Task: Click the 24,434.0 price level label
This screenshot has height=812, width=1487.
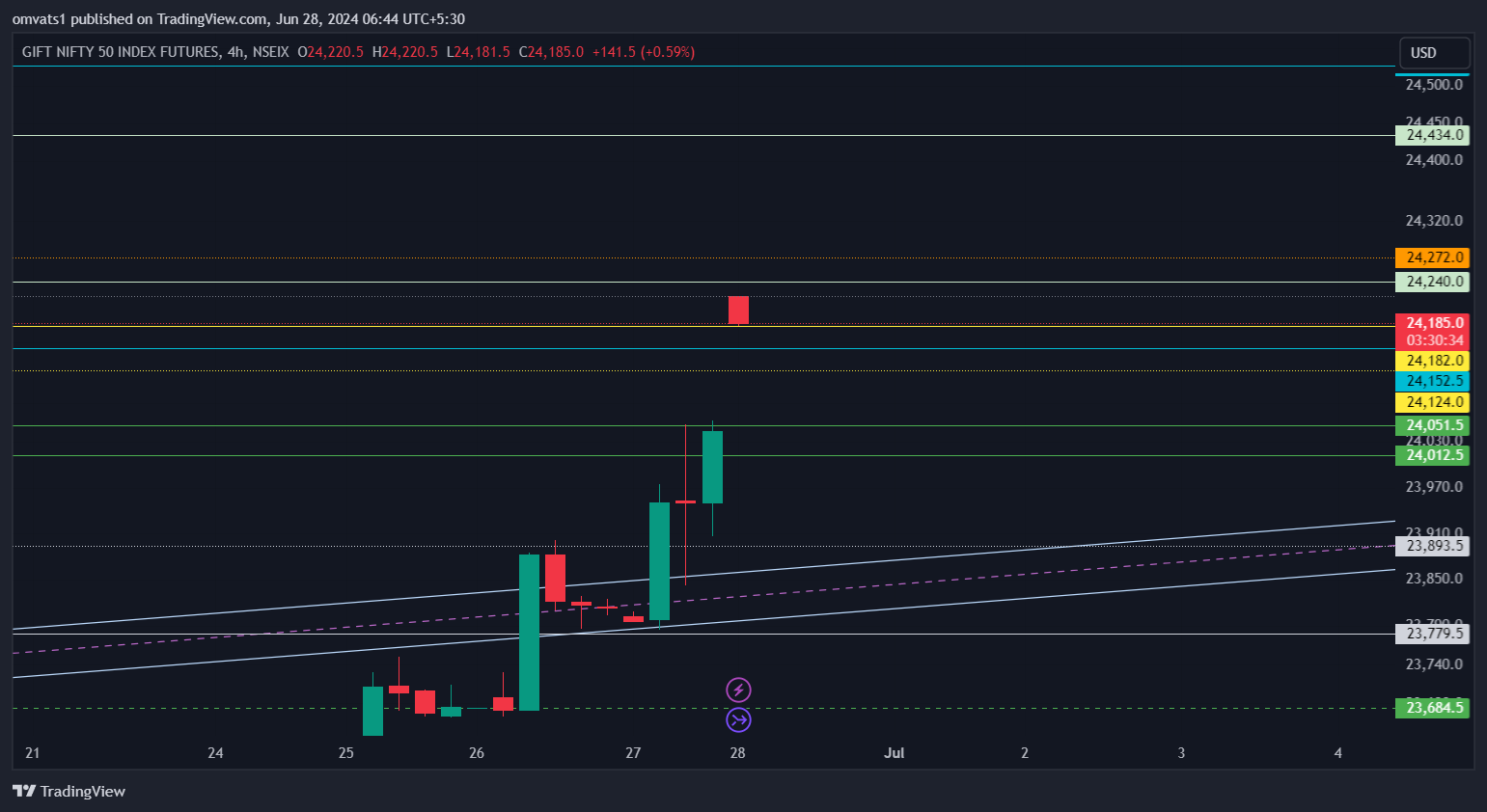Action: pyautogui.click(x=1433, y=135)
